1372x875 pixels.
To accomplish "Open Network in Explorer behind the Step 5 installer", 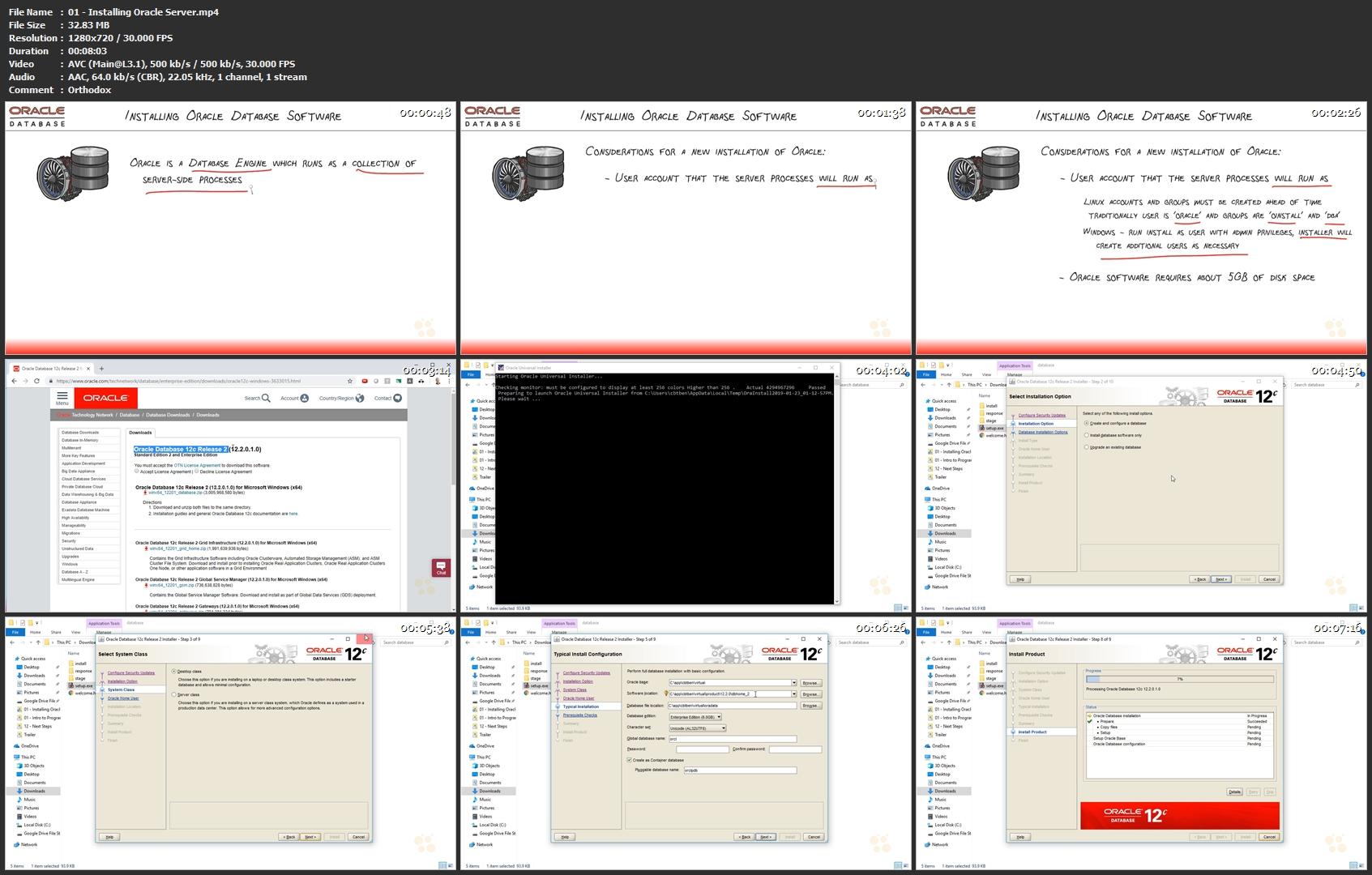I will [481, 844].
